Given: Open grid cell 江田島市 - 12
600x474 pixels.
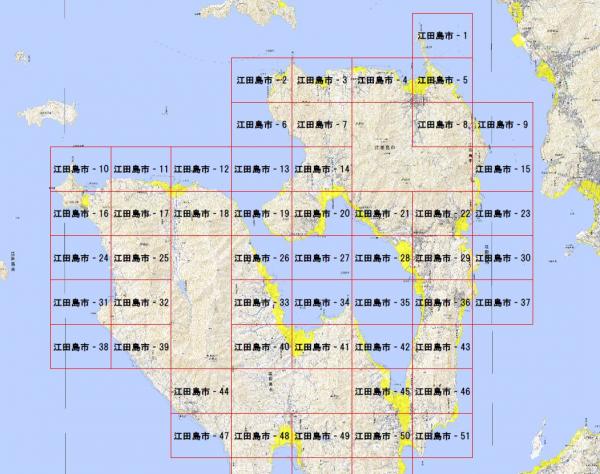Looking at the screenshot, I should tap(201, 169).
